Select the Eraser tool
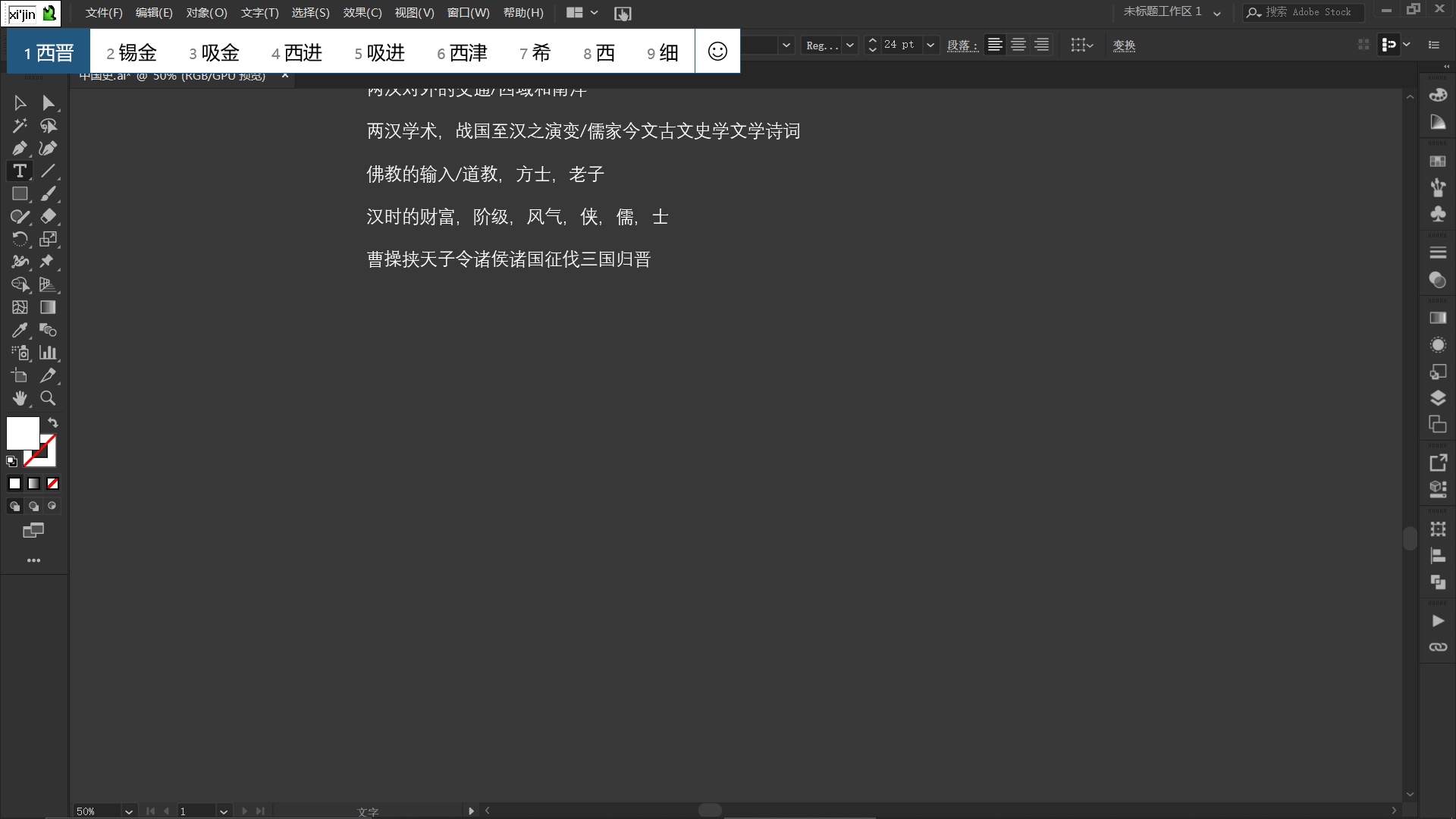 [48, 217]
